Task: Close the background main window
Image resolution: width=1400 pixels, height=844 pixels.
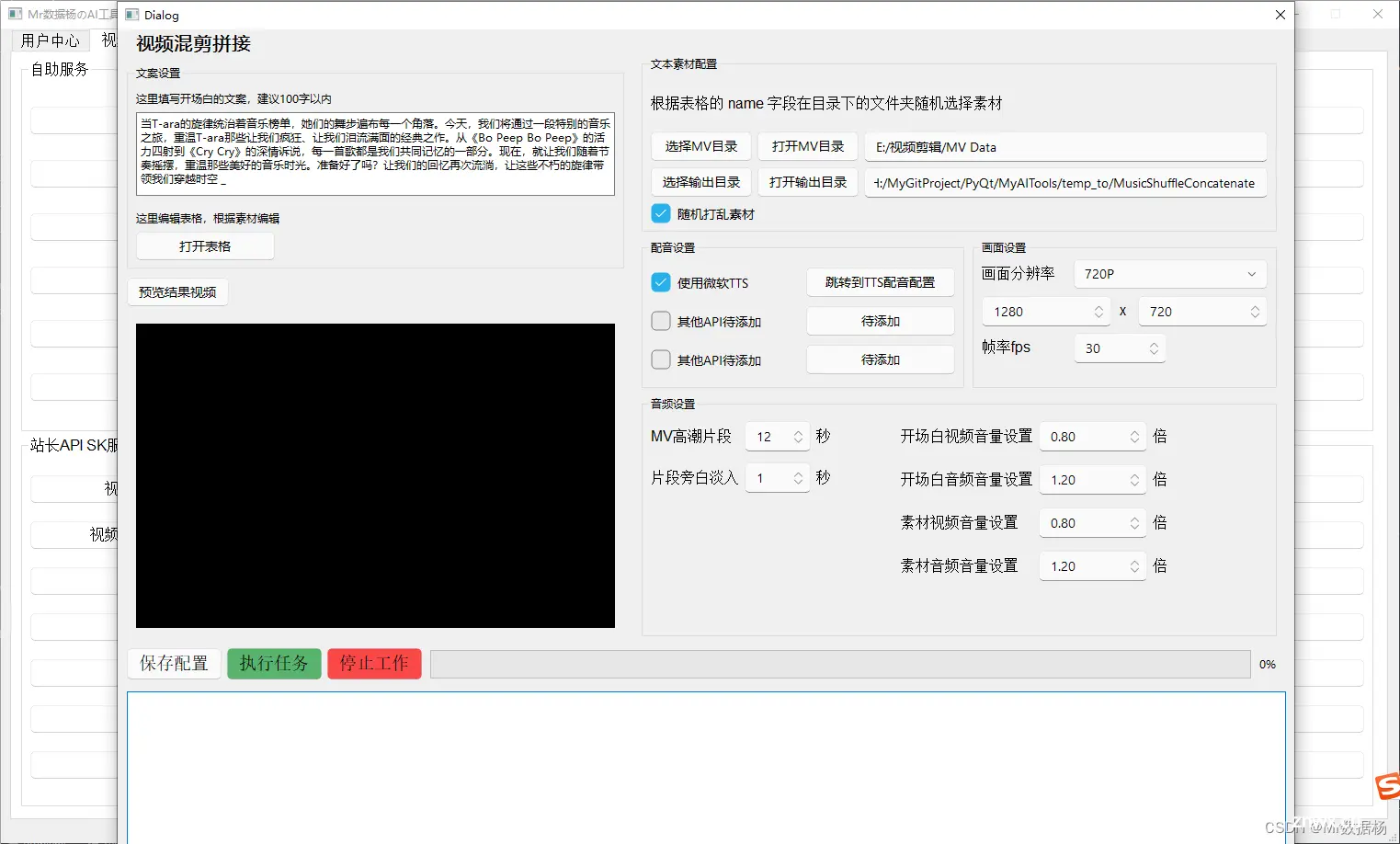Action: 1377,14
